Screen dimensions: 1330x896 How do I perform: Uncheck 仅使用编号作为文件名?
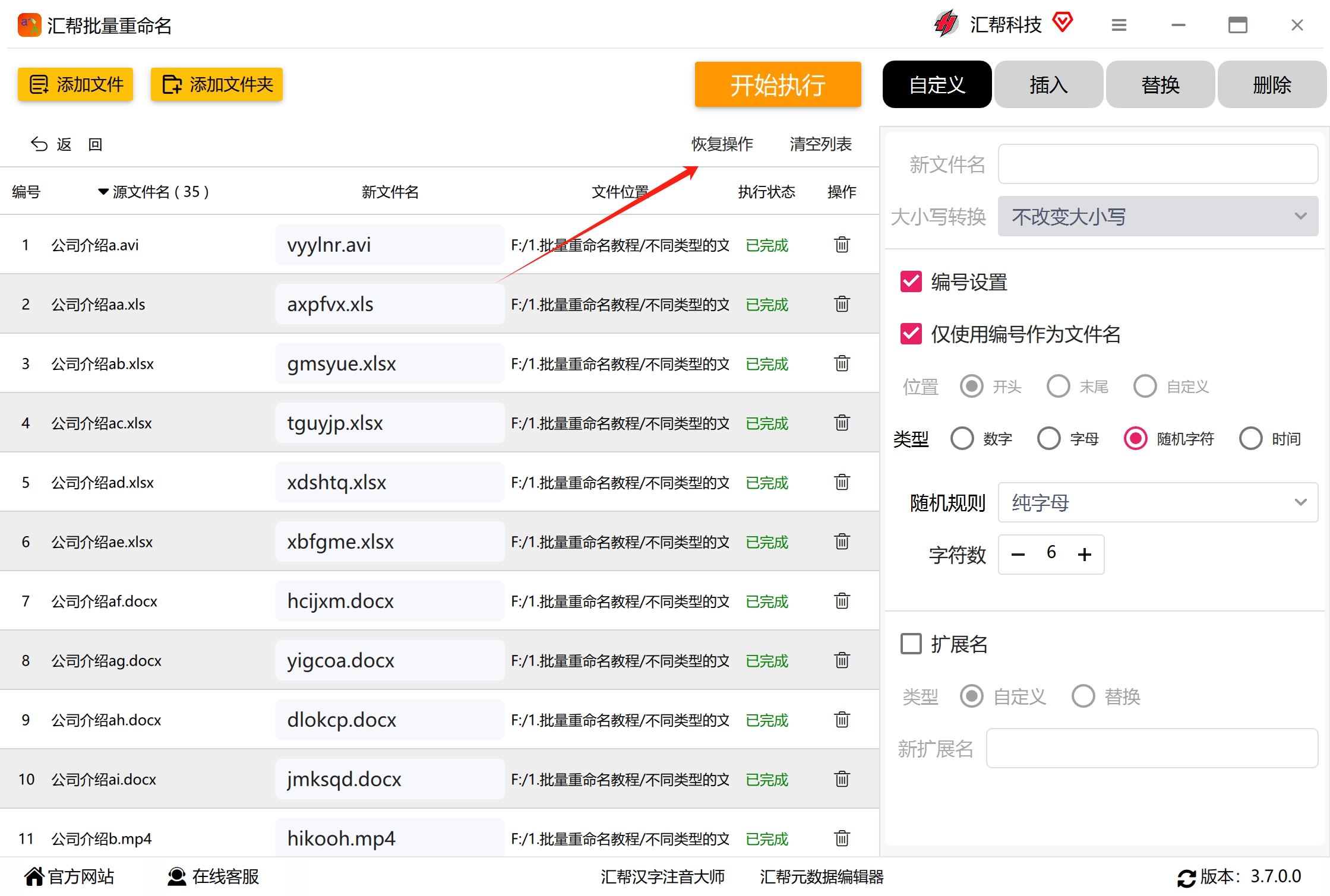(x=911, y=334)
